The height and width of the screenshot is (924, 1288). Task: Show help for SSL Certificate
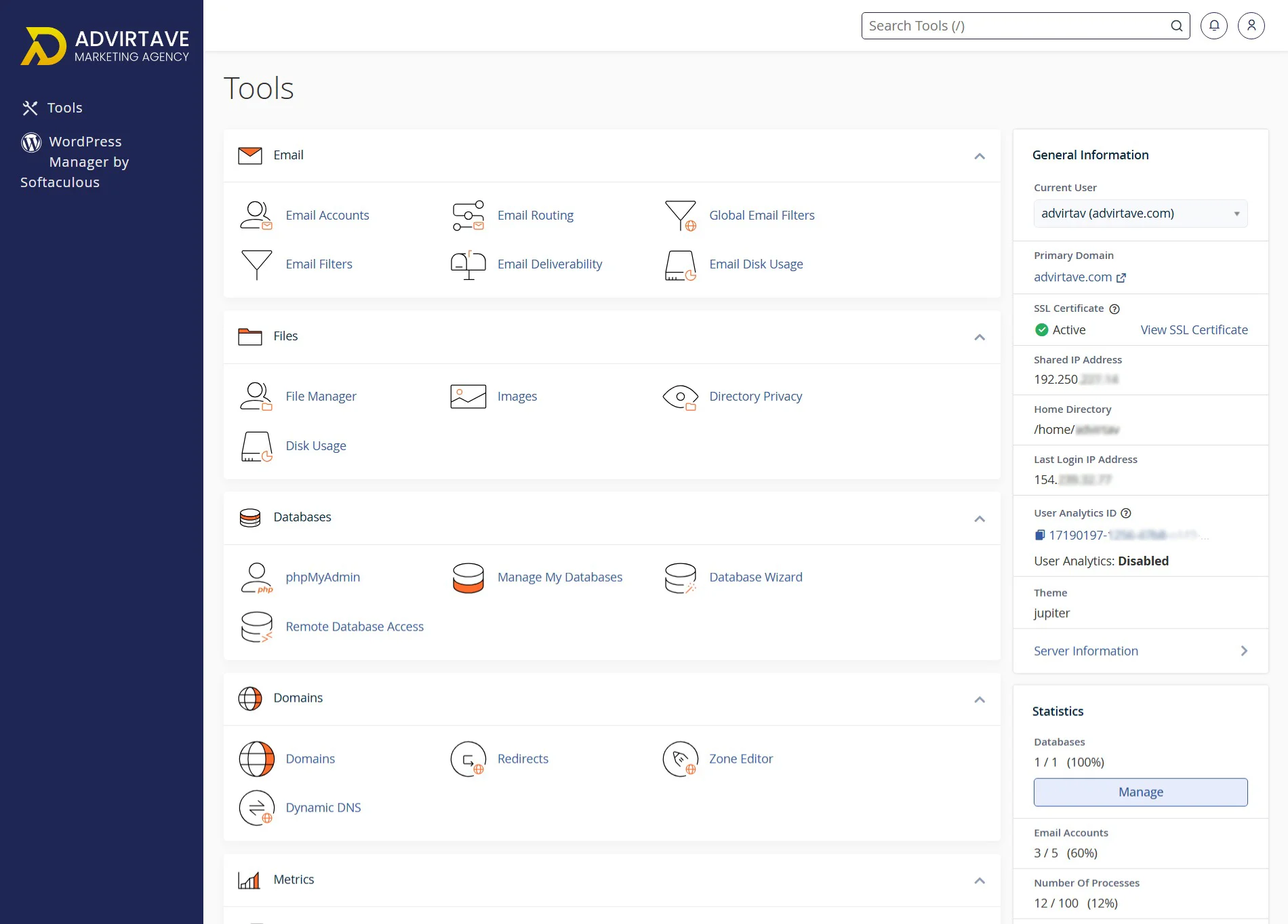[x=1114, y=309]
